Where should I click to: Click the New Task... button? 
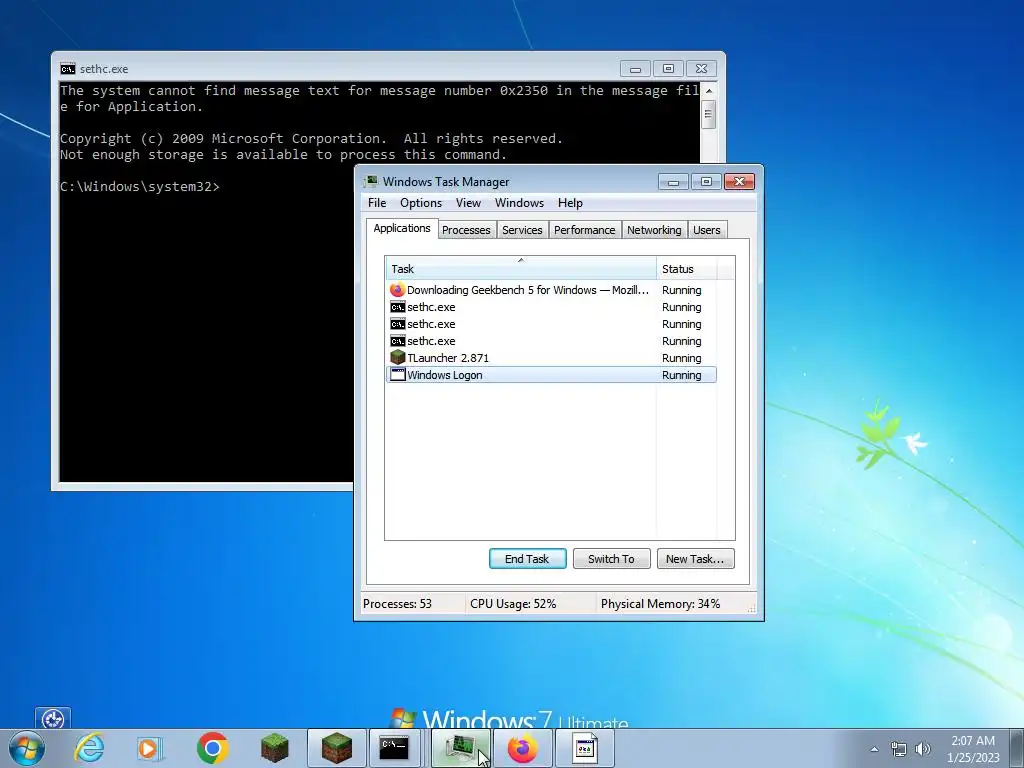click(696, 559)
